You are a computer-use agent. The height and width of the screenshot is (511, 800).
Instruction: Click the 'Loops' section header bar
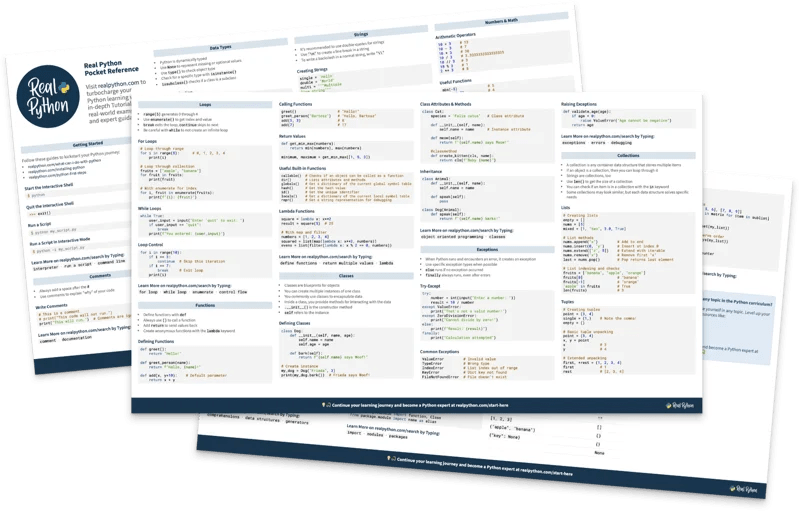tap(205, 105)
